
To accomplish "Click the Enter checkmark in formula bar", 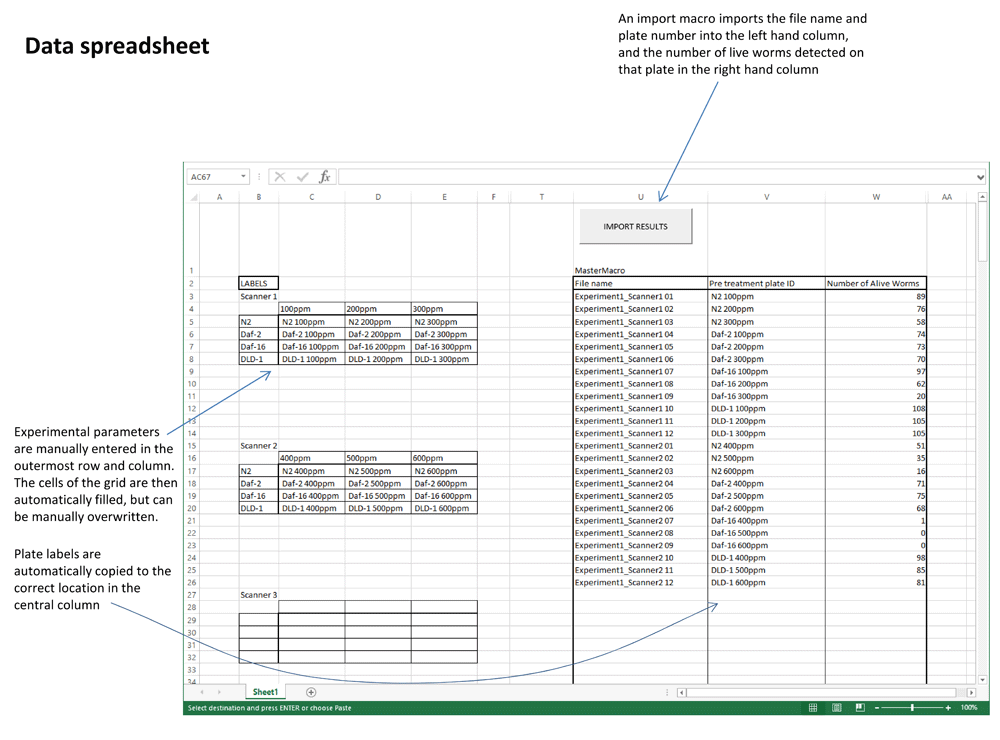I will 302,177.
